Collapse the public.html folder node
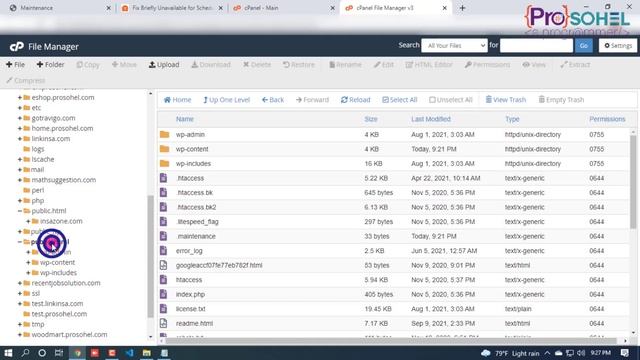Screen dimensions: 640x360 coord(20,211)
